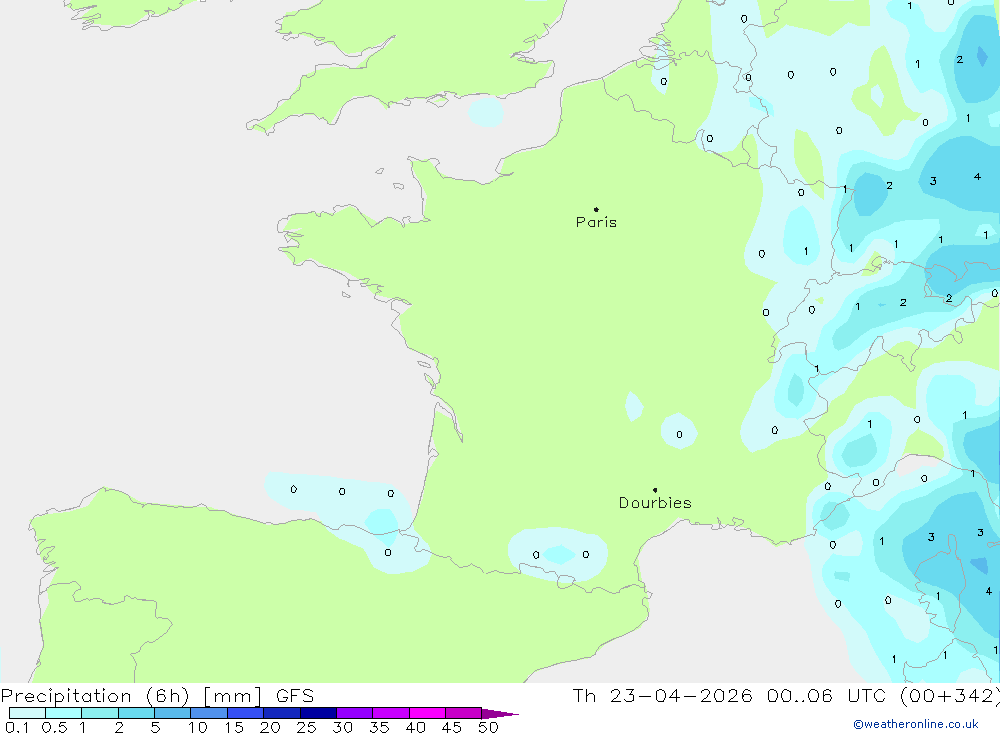The height and width of the screenshot is (733, 1000).
Task: Click the legend label '10'
Action: [x=198, y=727]
